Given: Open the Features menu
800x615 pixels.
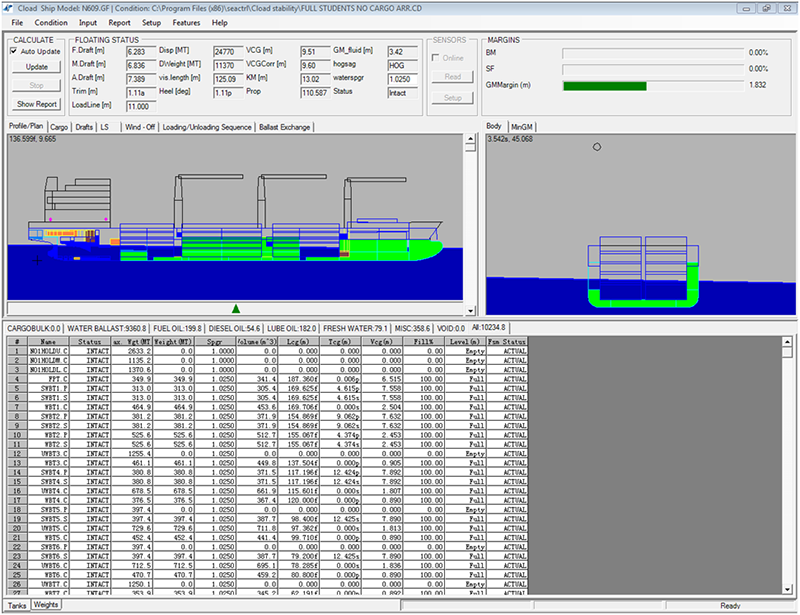Looking at the screenshot, I should tap(186, 22).
